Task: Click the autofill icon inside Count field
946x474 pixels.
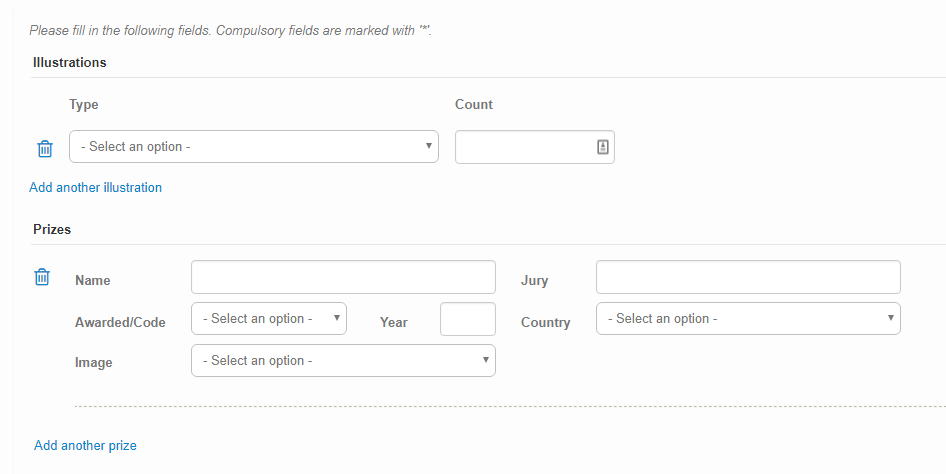Action: coord(603,147)
